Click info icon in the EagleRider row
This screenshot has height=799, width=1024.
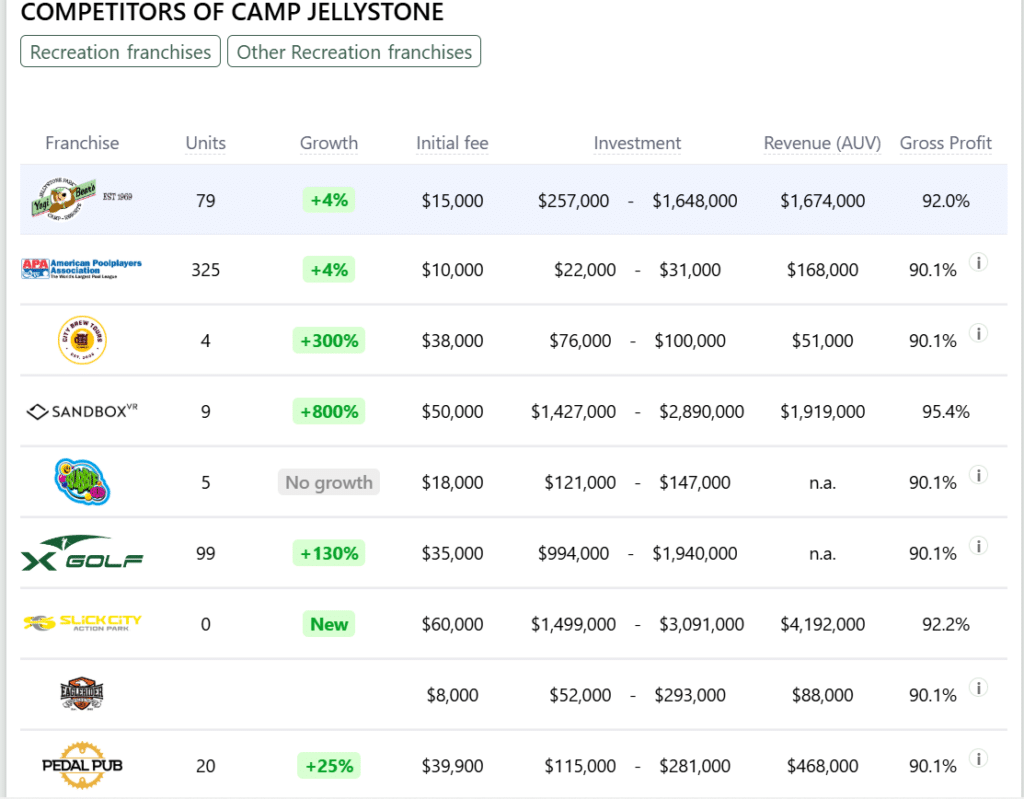point(978,687)
